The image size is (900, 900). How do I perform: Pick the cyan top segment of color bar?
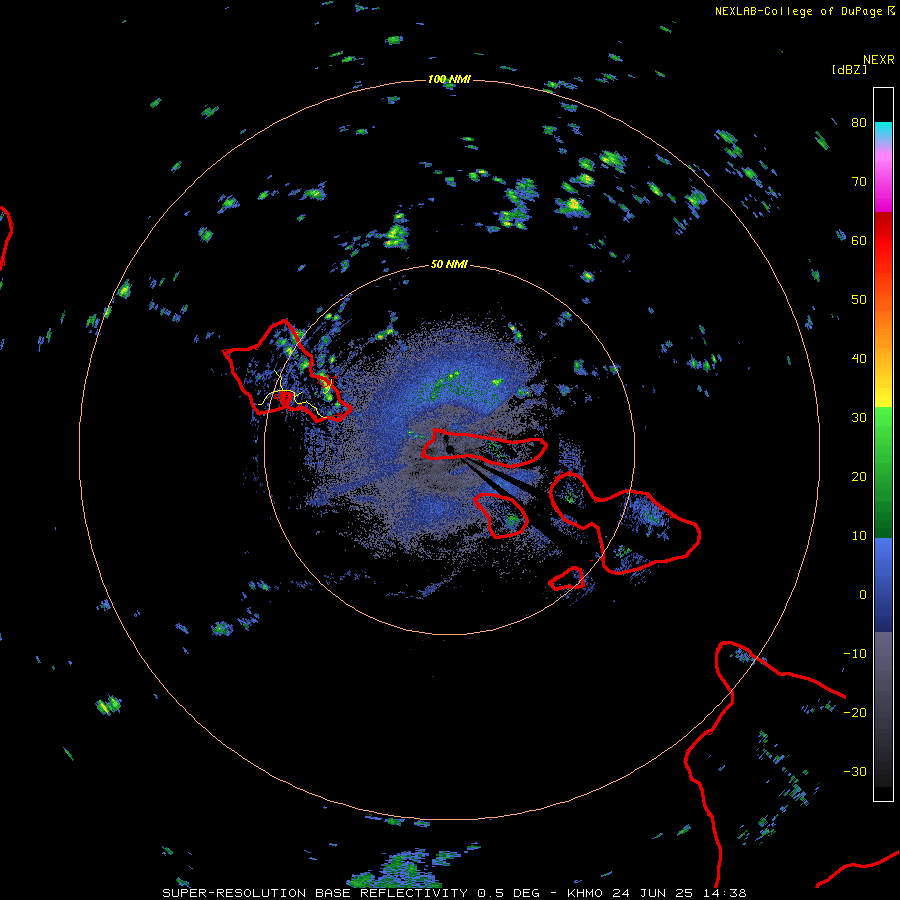[x=883, y=131]
